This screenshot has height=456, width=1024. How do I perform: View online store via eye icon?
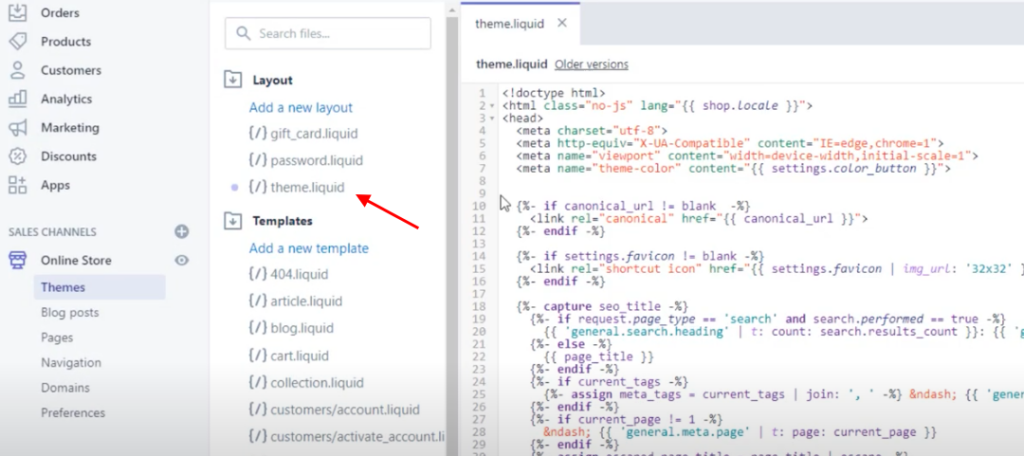click(x=182, y=260)
